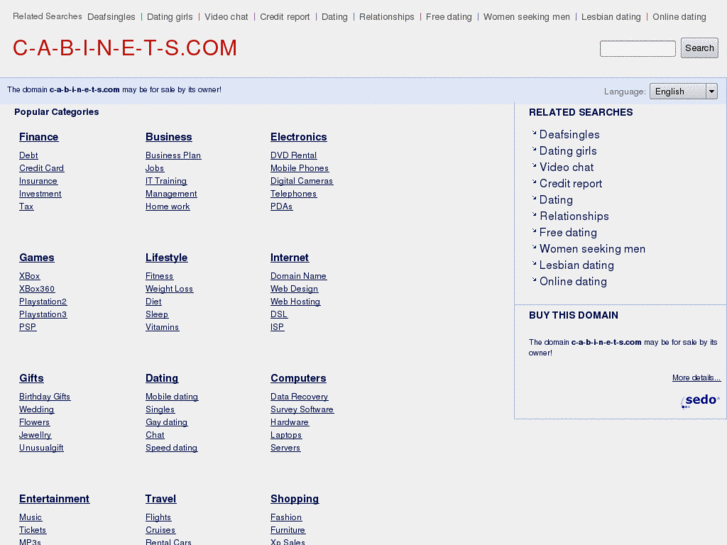Open Dating girls in Related Searches sidebar
The width and height of the screenshot is (727, 545).
568,151
